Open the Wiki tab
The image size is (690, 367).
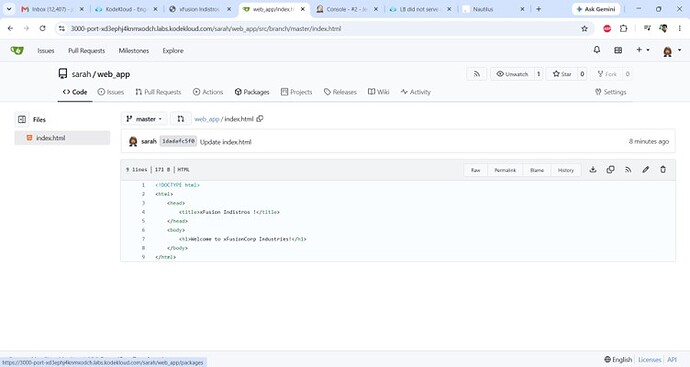click(x=378, y=92)
